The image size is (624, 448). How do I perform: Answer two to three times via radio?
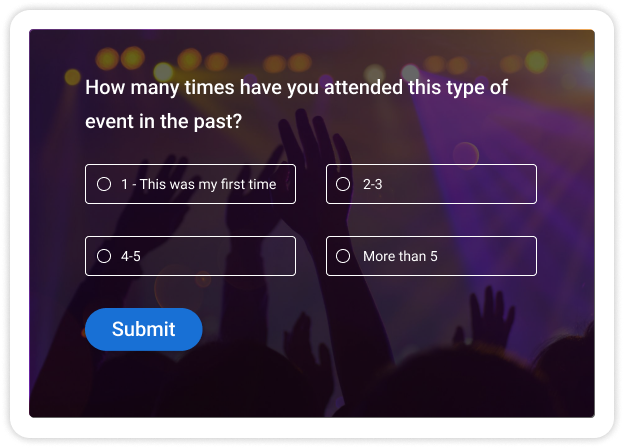(343, 184)
